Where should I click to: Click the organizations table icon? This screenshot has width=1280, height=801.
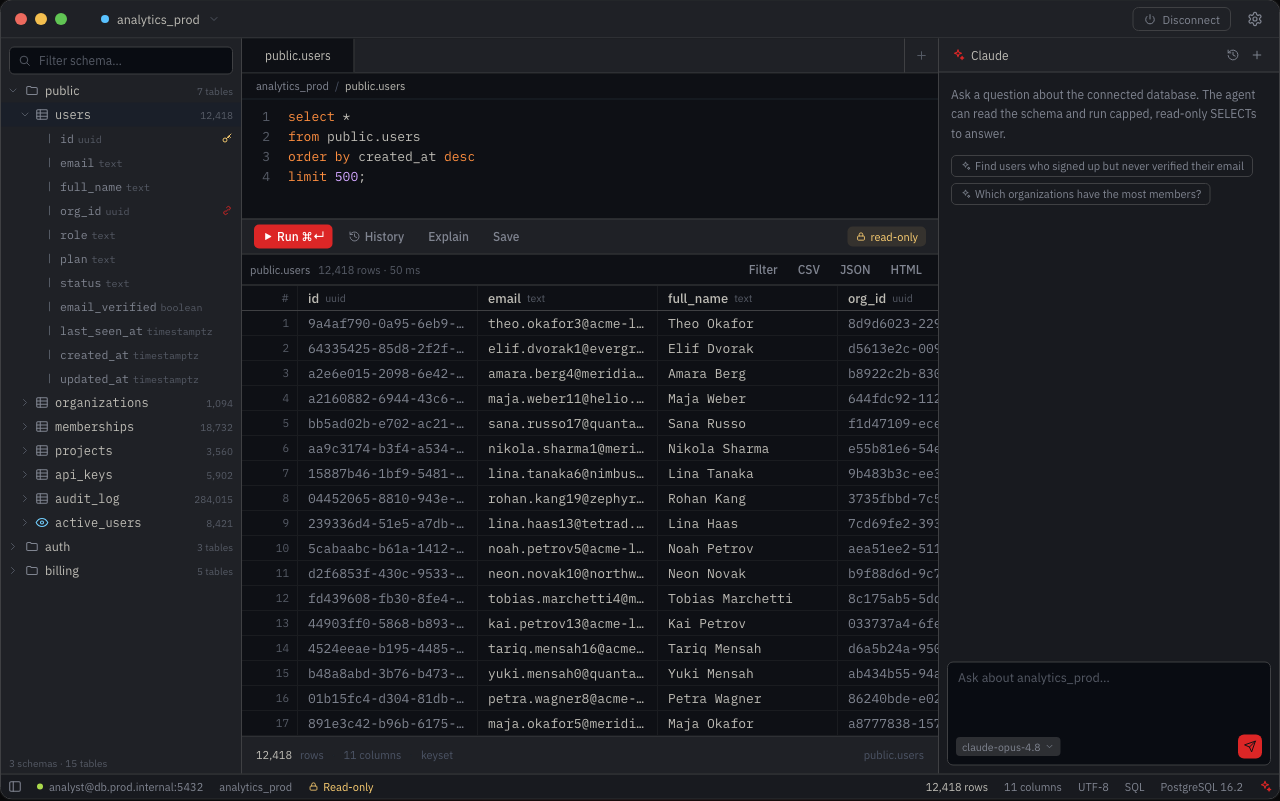42,403
